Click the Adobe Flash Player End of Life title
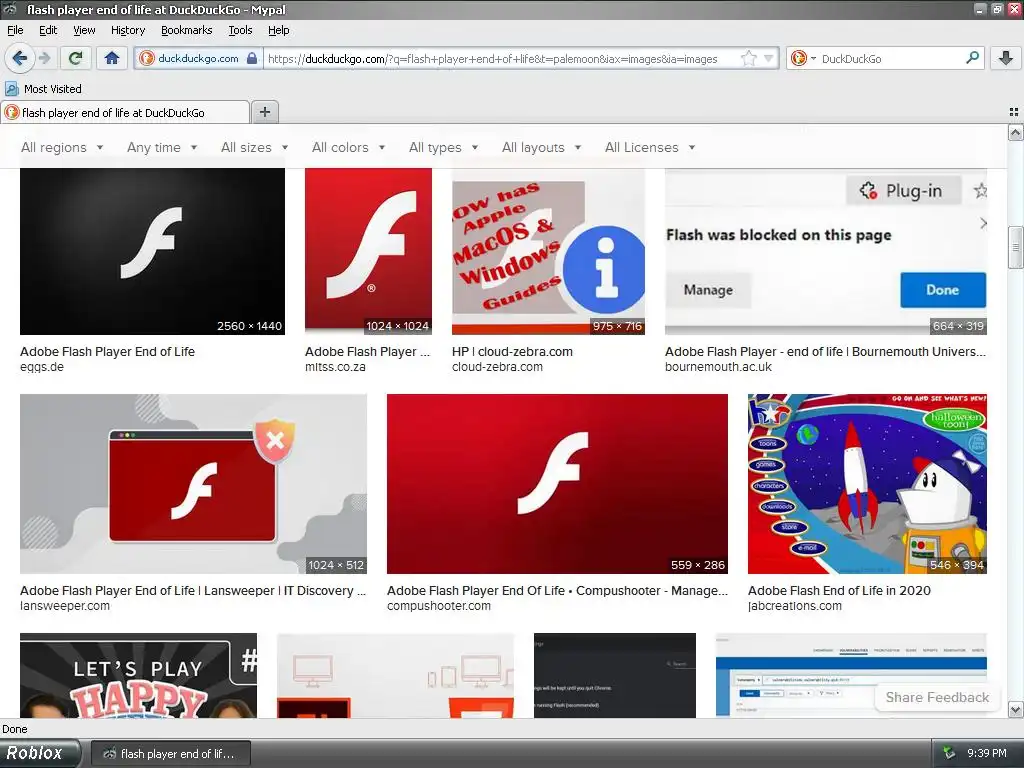 coord(108,351)
